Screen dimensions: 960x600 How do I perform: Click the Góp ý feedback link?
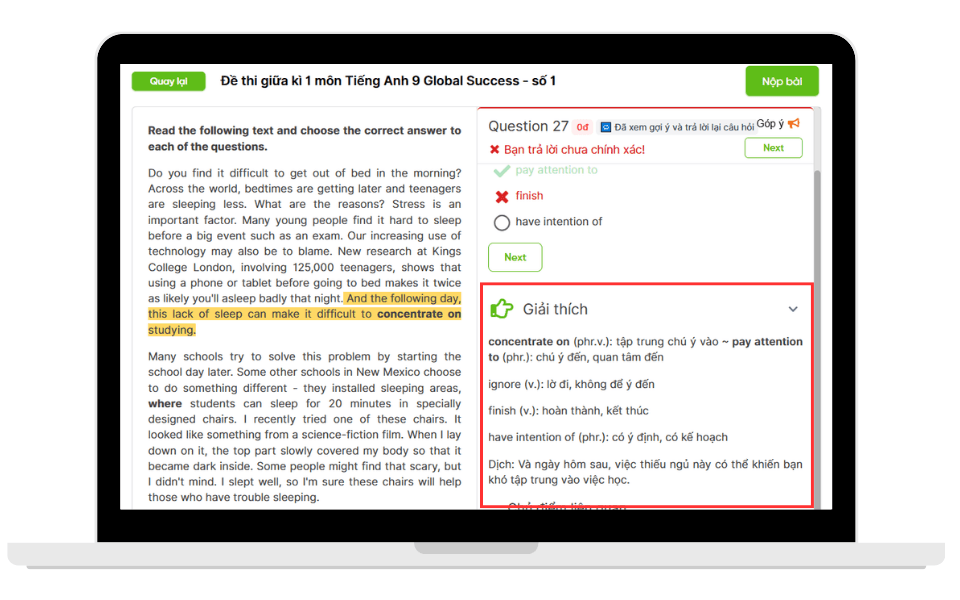770,124
